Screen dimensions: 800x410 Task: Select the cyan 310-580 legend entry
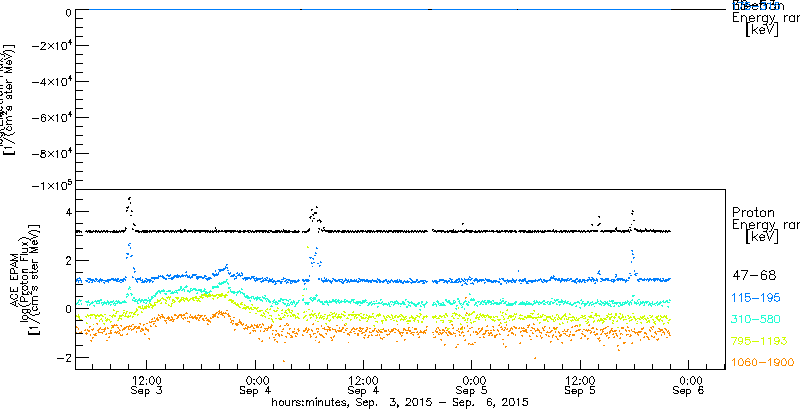(x=756, y=320)
